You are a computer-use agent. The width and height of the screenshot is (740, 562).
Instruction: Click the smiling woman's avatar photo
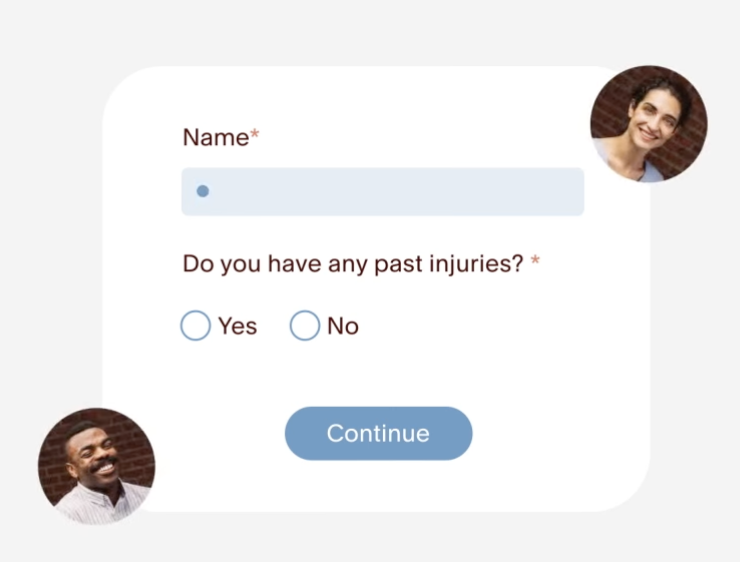pyautogui.click(x=648, y=124)
